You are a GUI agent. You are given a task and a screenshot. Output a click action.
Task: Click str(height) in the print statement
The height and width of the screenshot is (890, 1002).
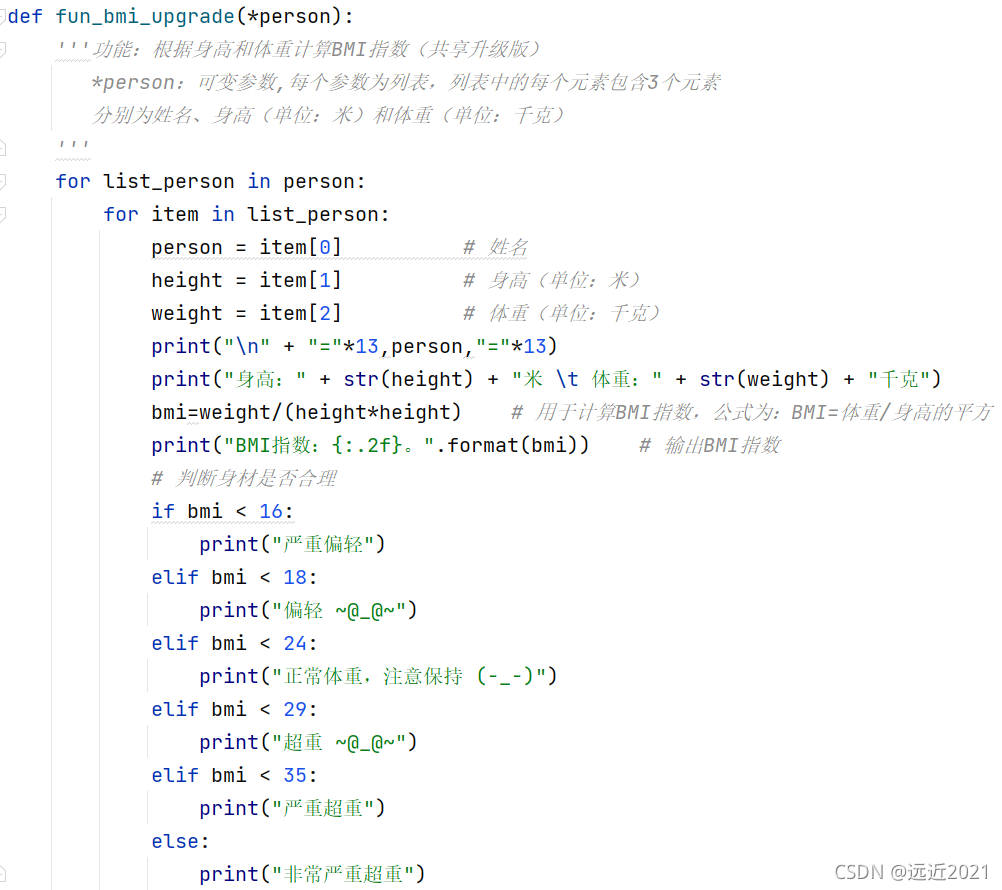[408, 380]
